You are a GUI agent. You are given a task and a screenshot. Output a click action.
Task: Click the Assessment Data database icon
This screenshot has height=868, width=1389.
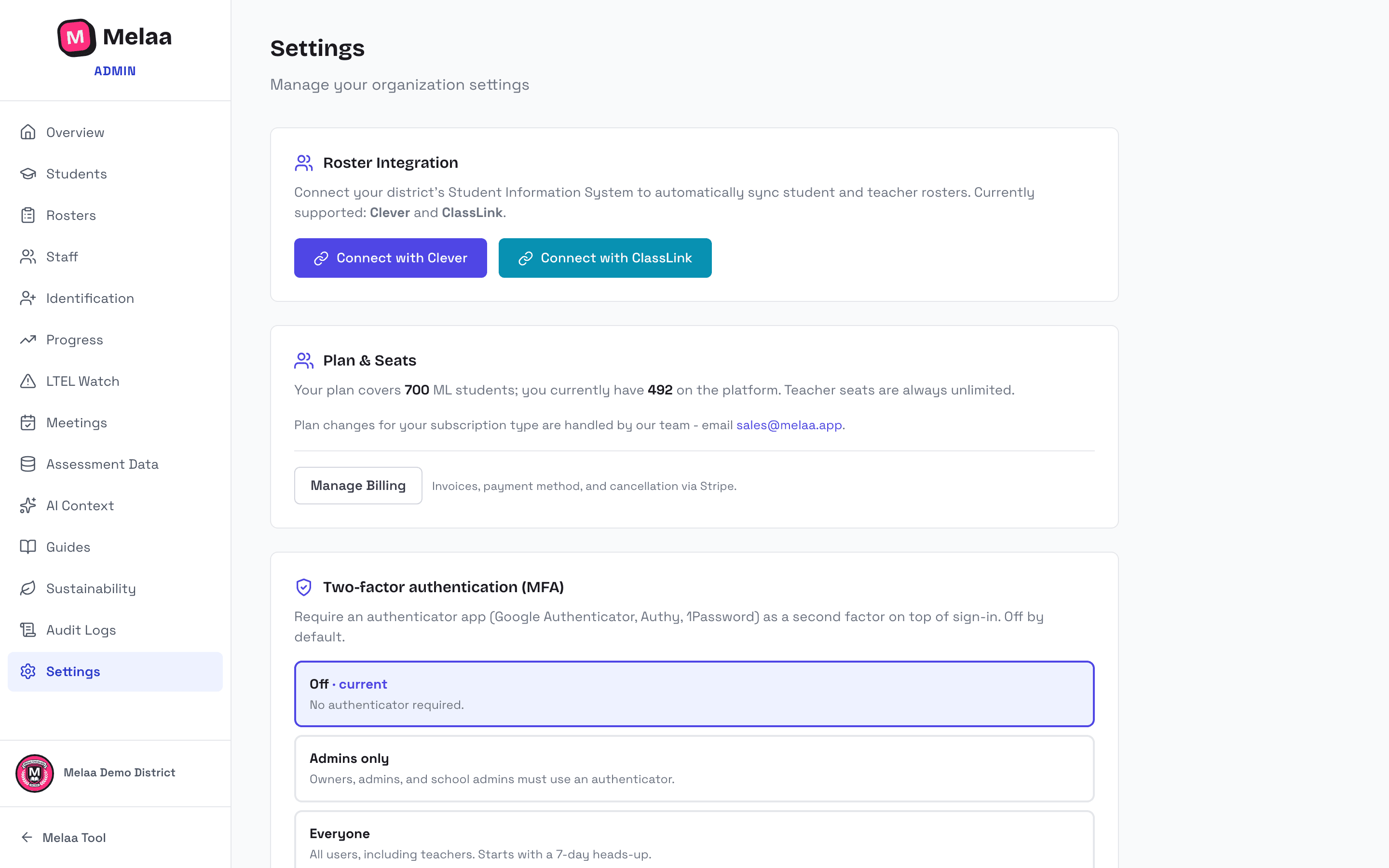(27, 464)
